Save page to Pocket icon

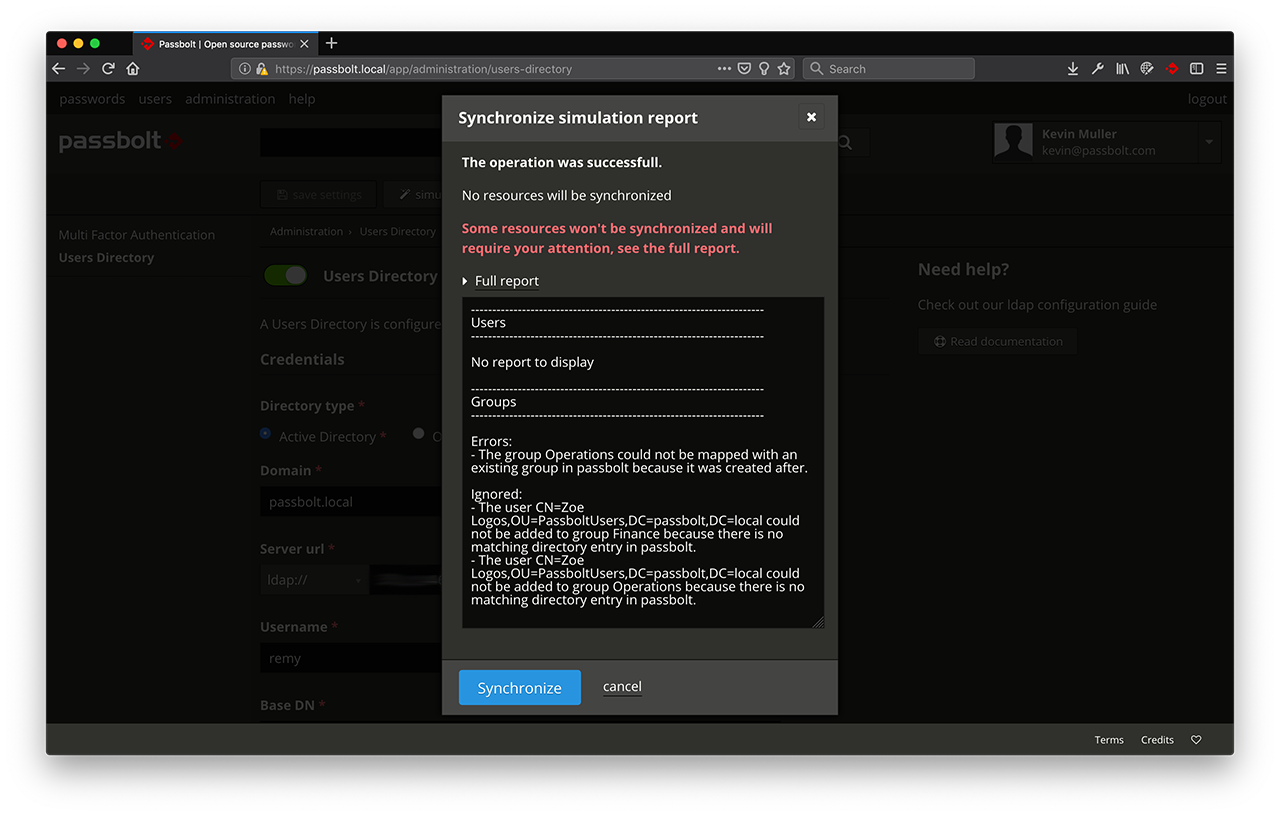pyautogui.click(x=744, y=69)
